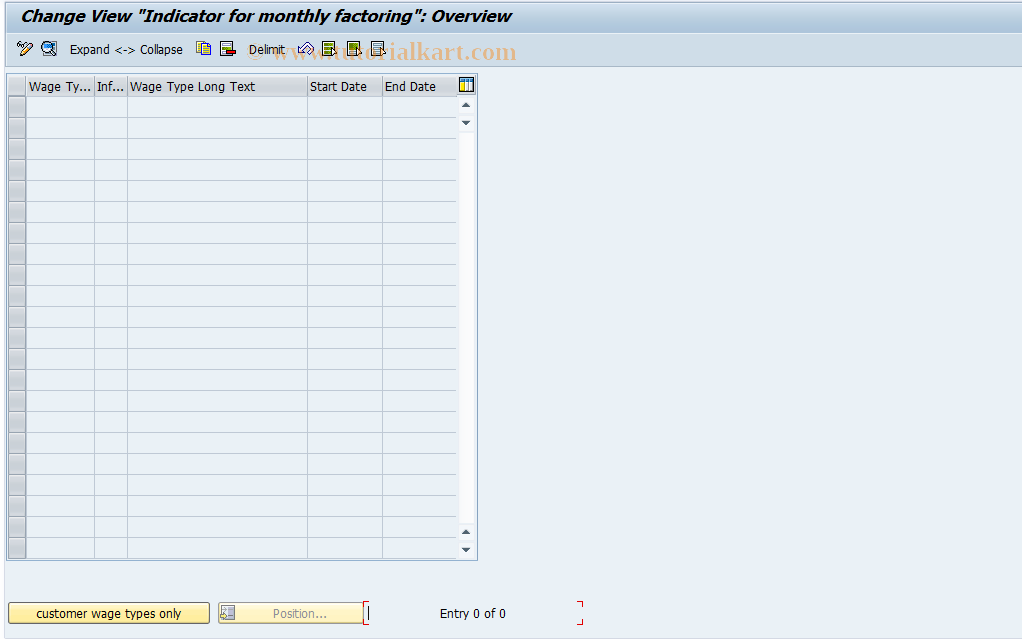The width and height of the screenshot is (1022, 639).
Task: Click the Start Date column header
Action: [x=344, y=87]
